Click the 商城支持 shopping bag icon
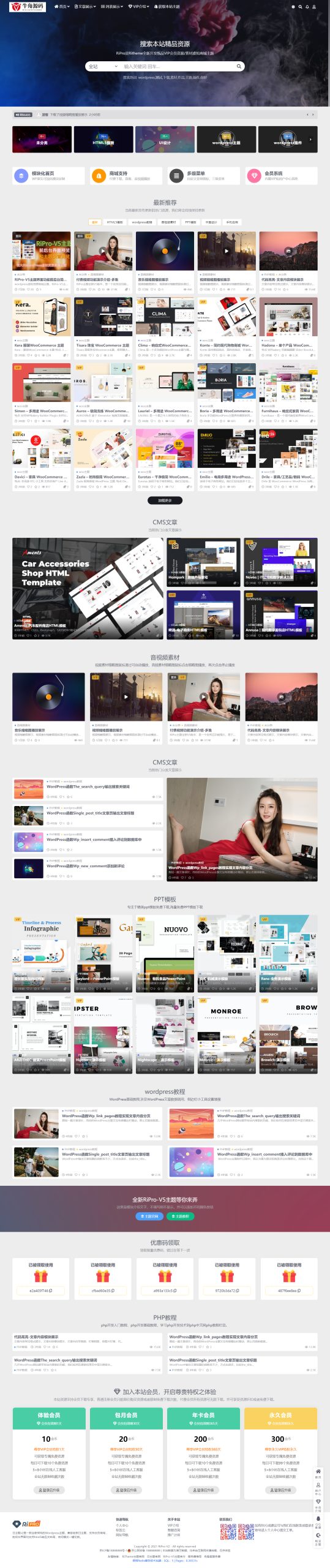 pyautogui.click(x=99, y=176)
